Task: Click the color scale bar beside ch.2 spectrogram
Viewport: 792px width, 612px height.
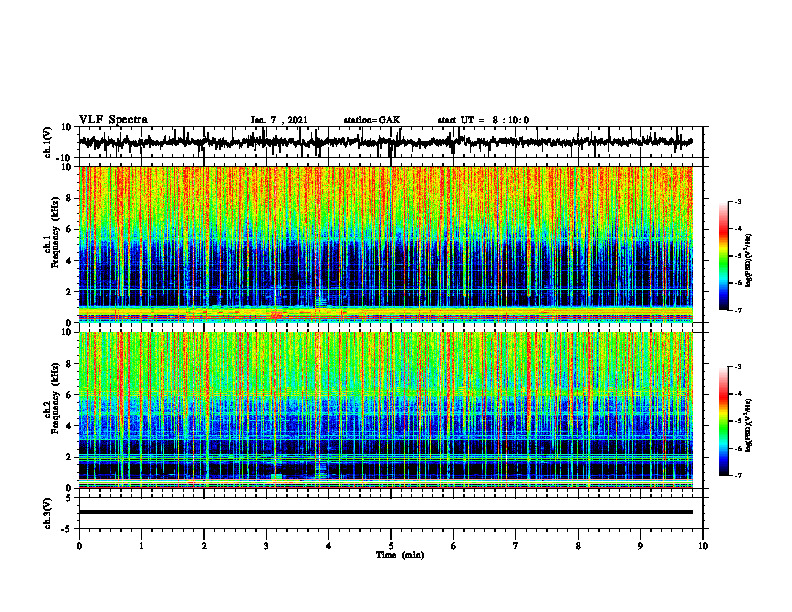Action: point(723,421)
